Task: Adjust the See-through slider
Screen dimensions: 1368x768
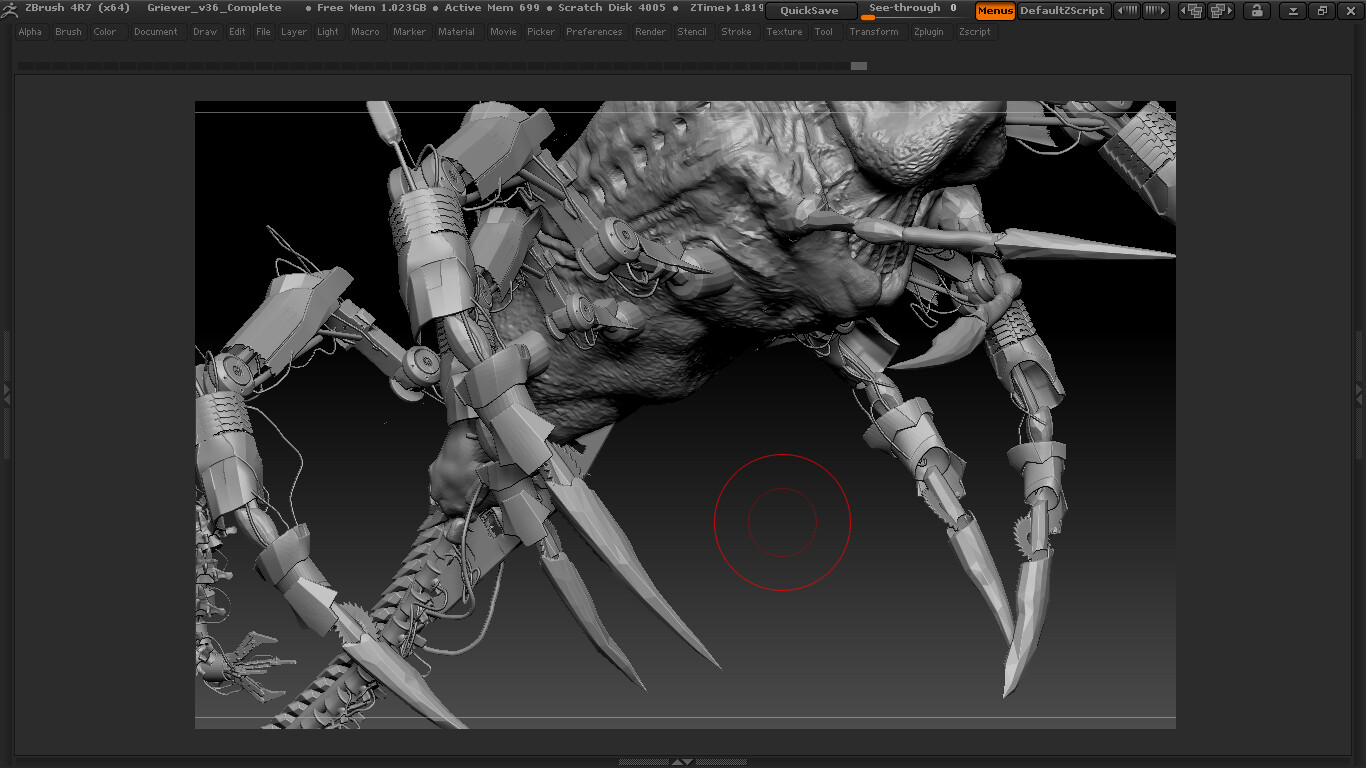Action: click(x=912, y=11)
